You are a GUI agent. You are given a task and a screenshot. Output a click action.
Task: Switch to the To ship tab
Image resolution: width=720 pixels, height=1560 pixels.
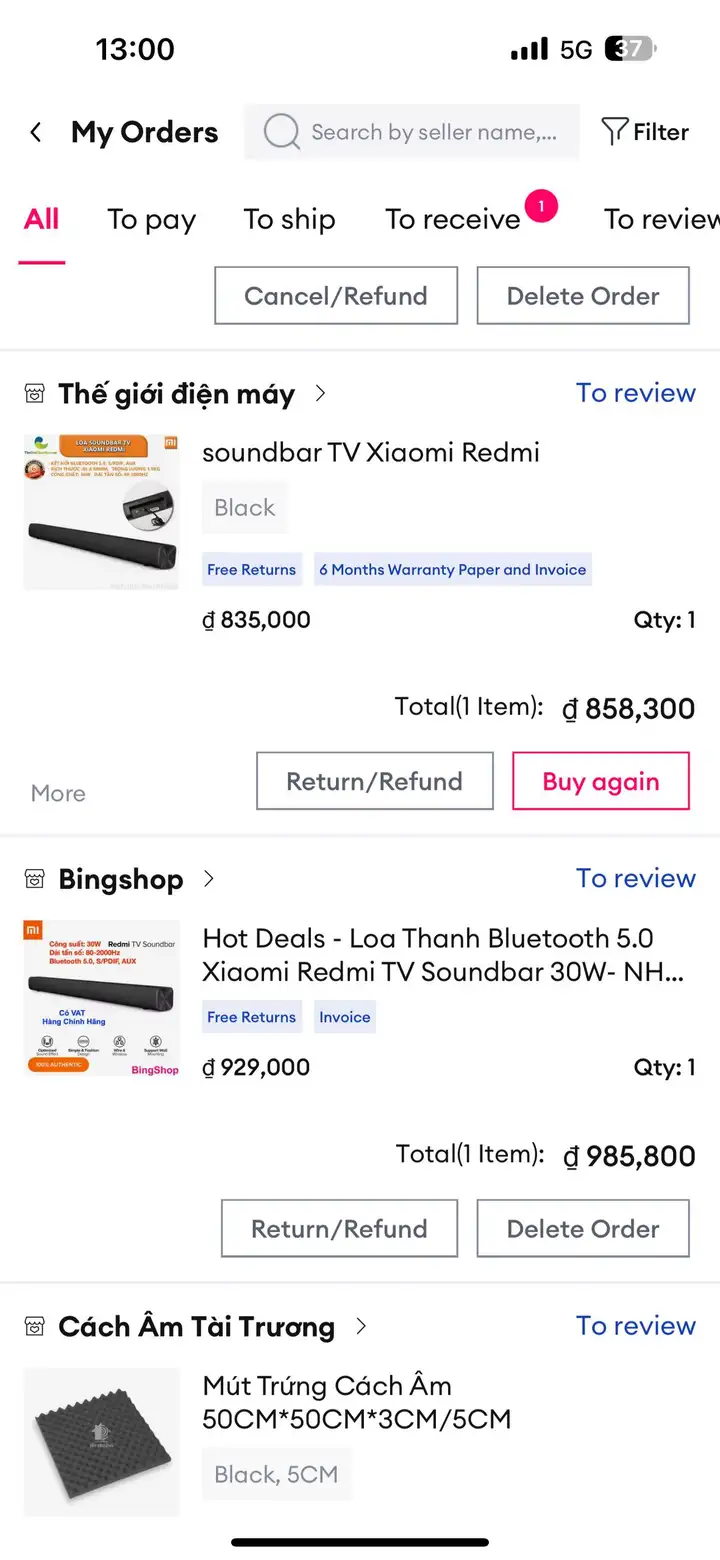(289, 220)
